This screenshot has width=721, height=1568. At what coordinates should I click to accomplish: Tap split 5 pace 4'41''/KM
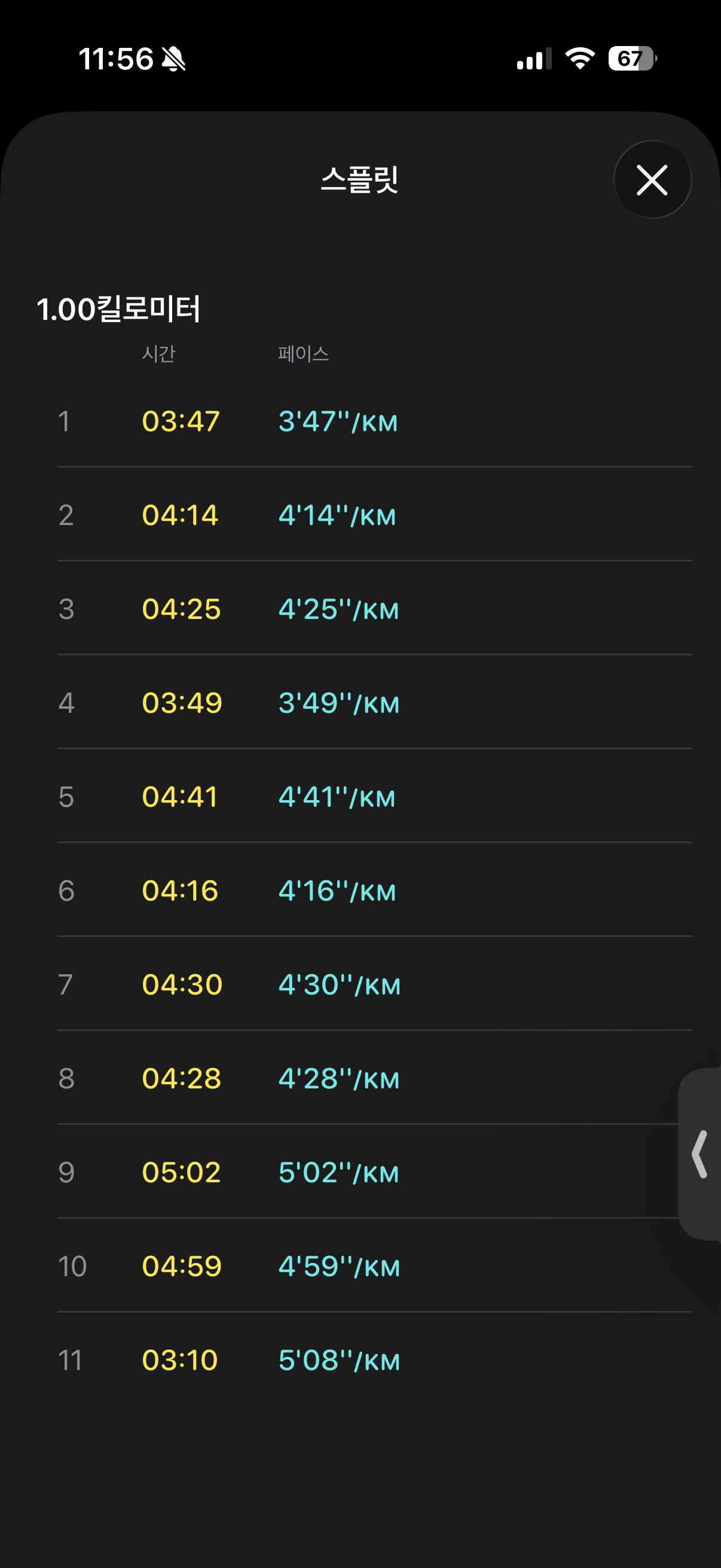[337, 797]
